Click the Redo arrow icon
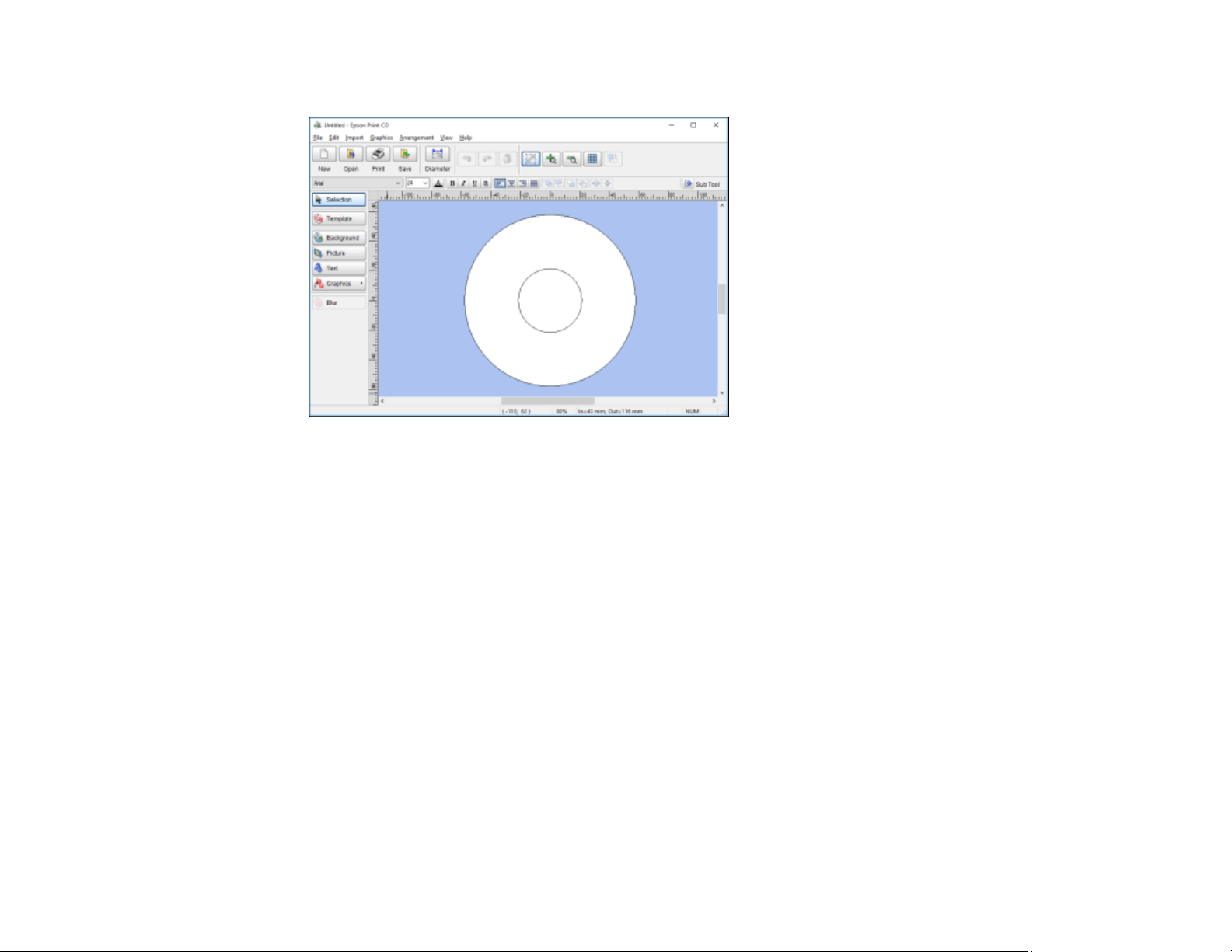This screenshot has width=1232, height=952. [487, 159]
